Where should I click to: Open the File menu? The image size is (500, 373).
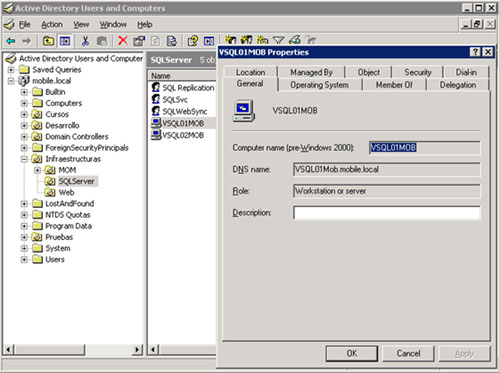(x=24, y=24)
